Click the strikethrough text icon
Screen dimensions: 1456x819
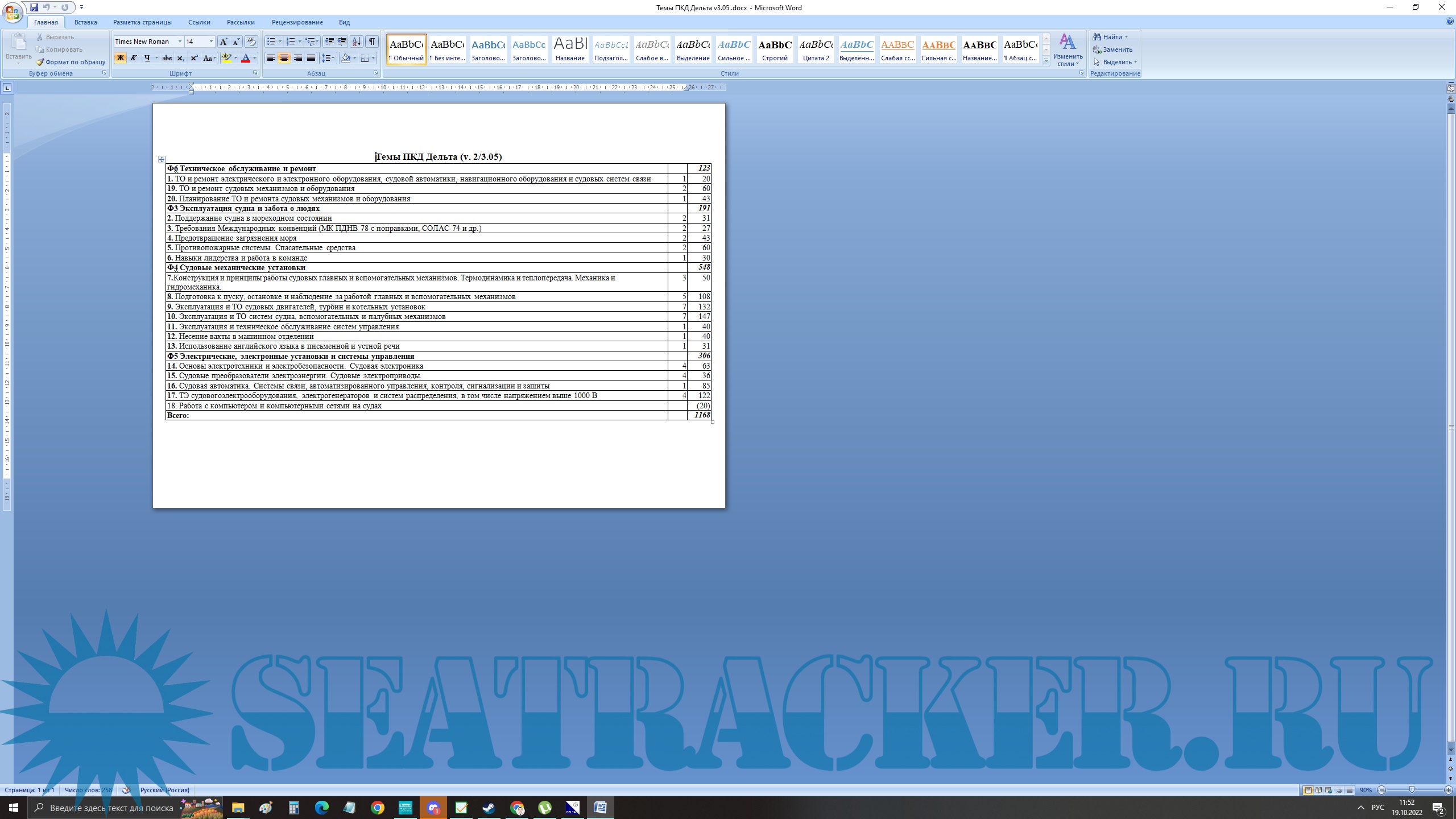[167, 58]
